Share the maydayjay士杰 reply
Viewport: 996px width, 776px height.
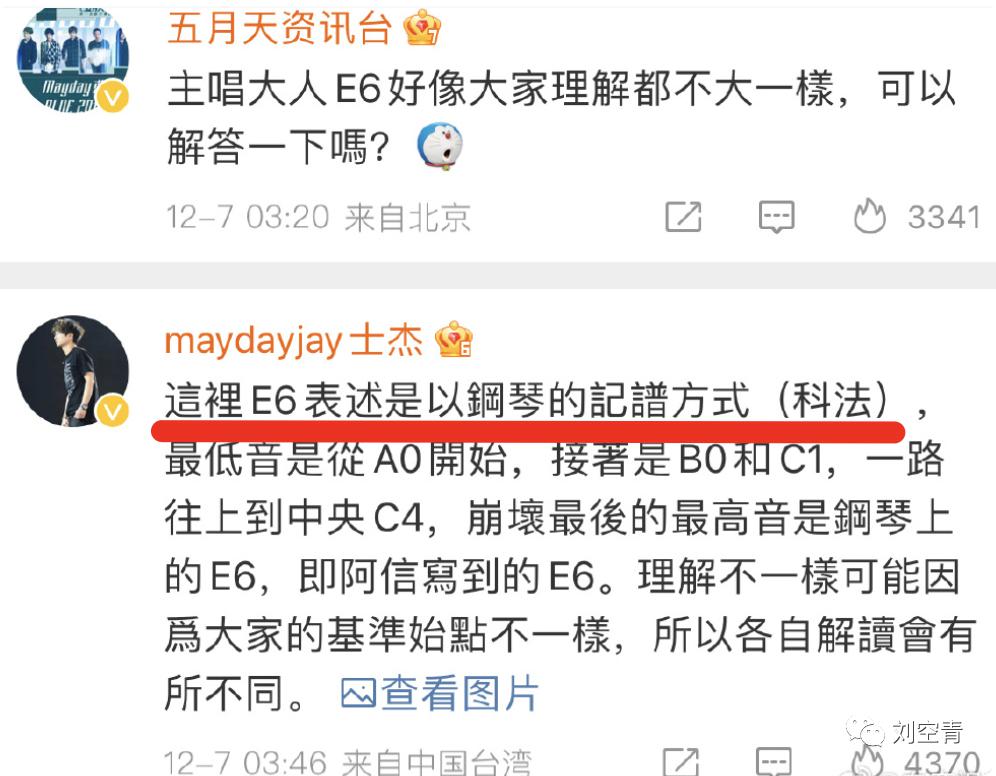point(681,761)
